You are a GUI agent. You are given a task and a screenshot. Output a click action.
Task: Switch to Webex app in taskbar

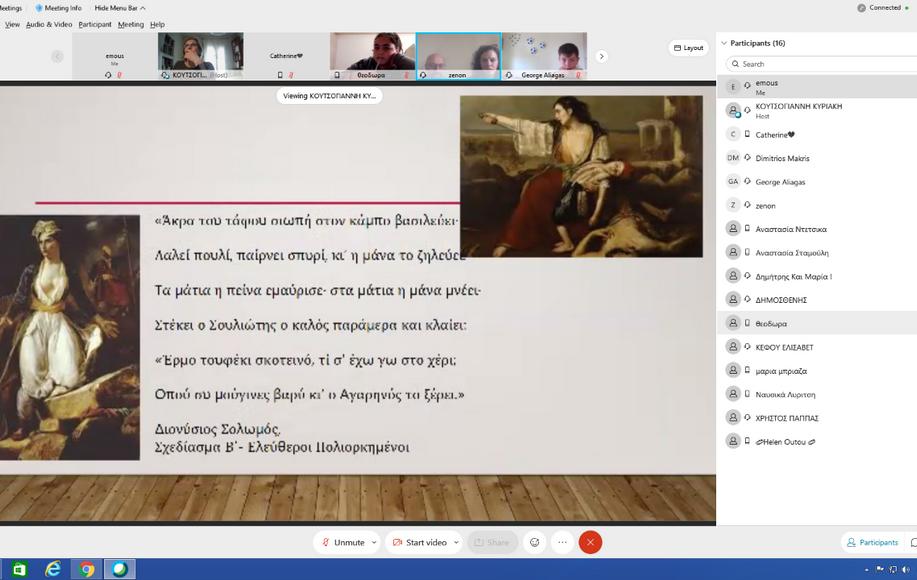120,569
